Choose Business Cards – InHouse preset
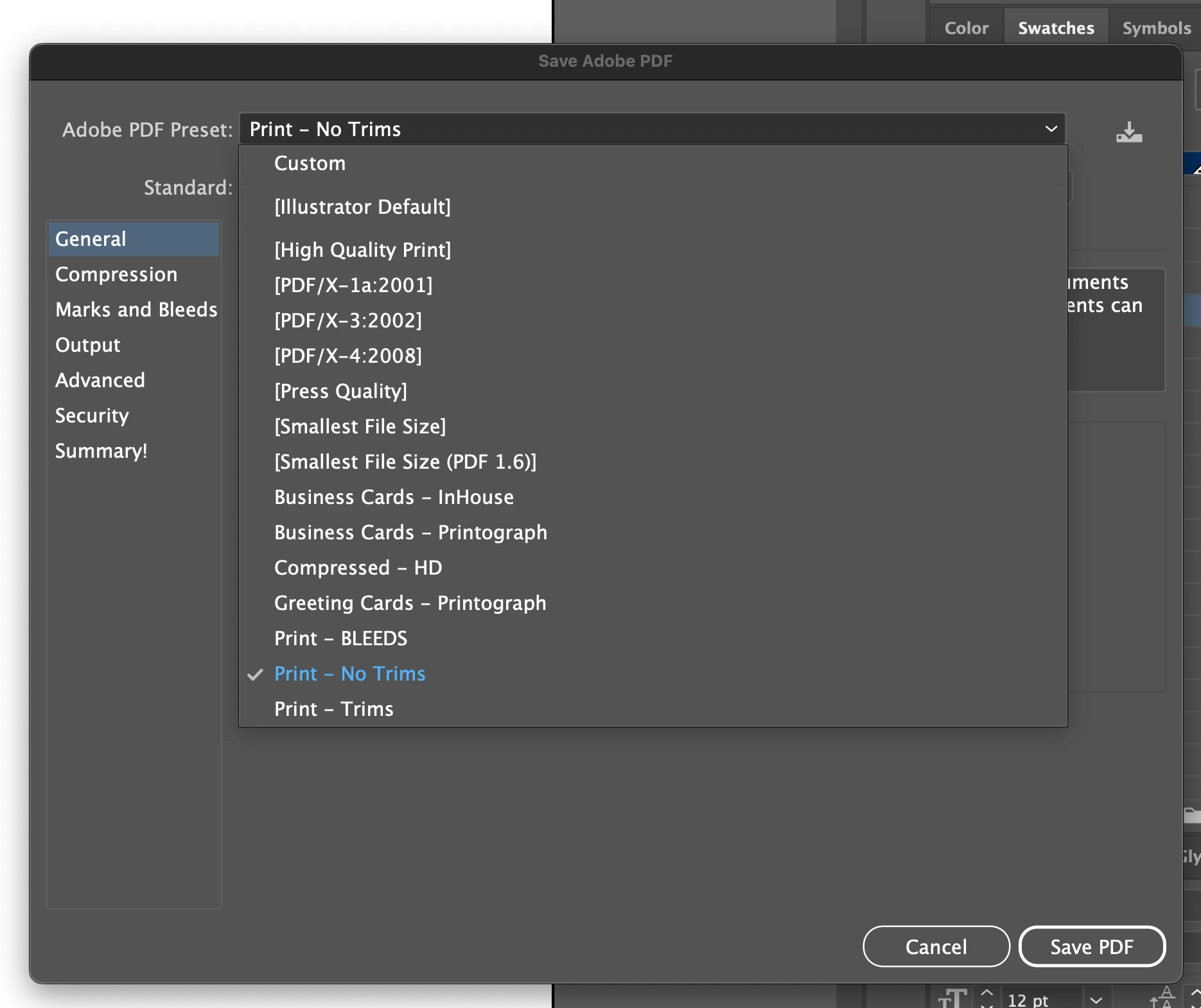The width and height of the screenshot is (1201, 1008). (x=653, y=497)
